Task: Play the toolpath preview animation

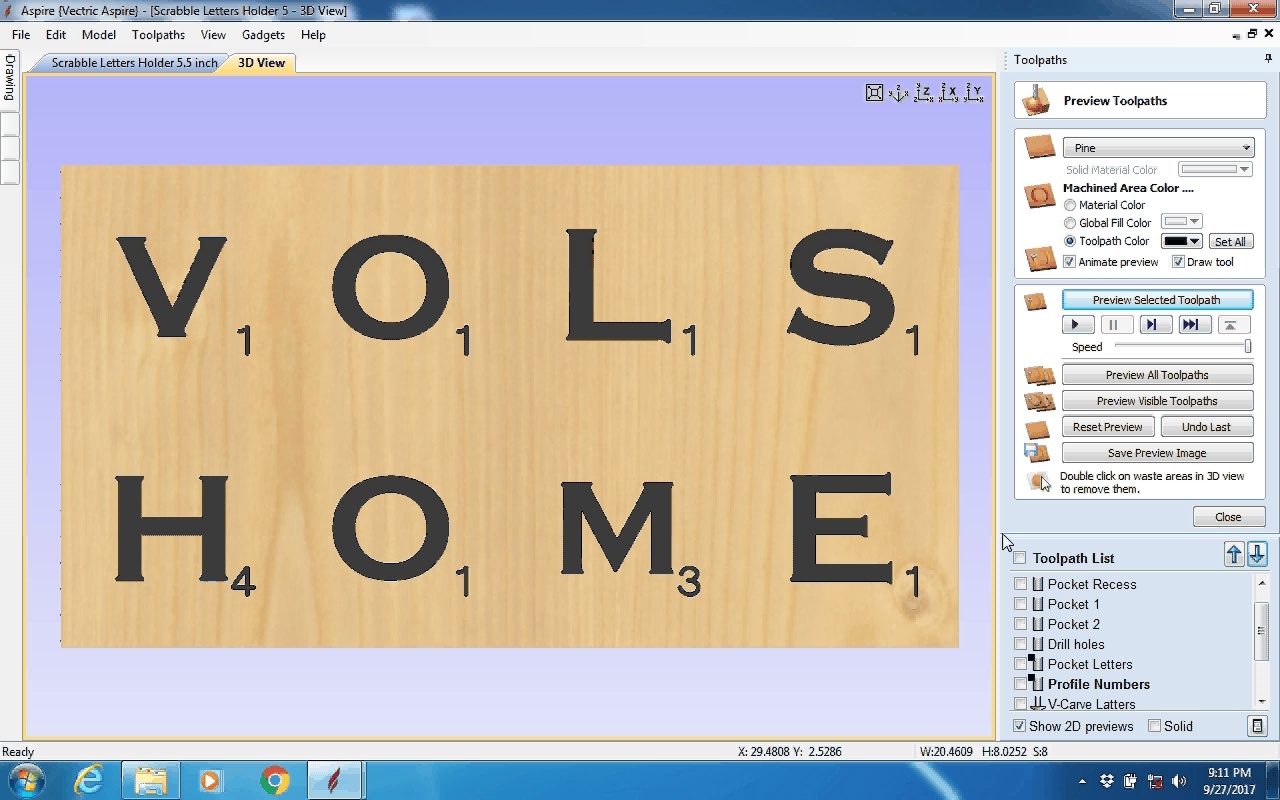Action: (x=1077, y=324)
